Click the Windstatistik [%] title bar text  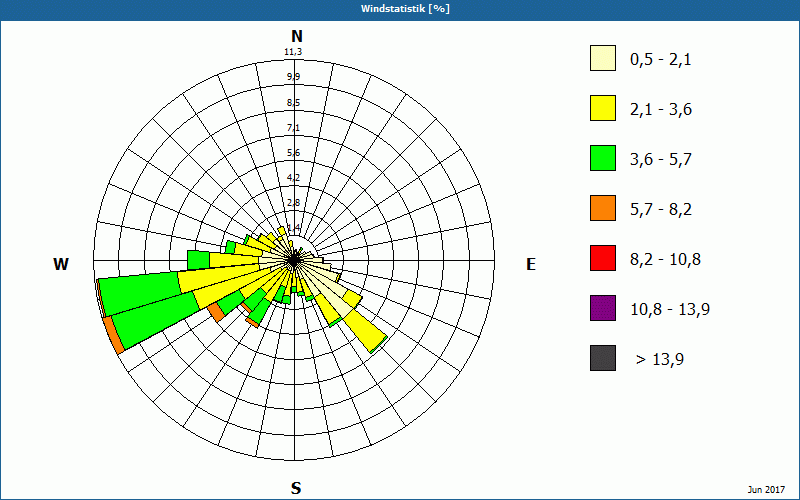(405, 9)
